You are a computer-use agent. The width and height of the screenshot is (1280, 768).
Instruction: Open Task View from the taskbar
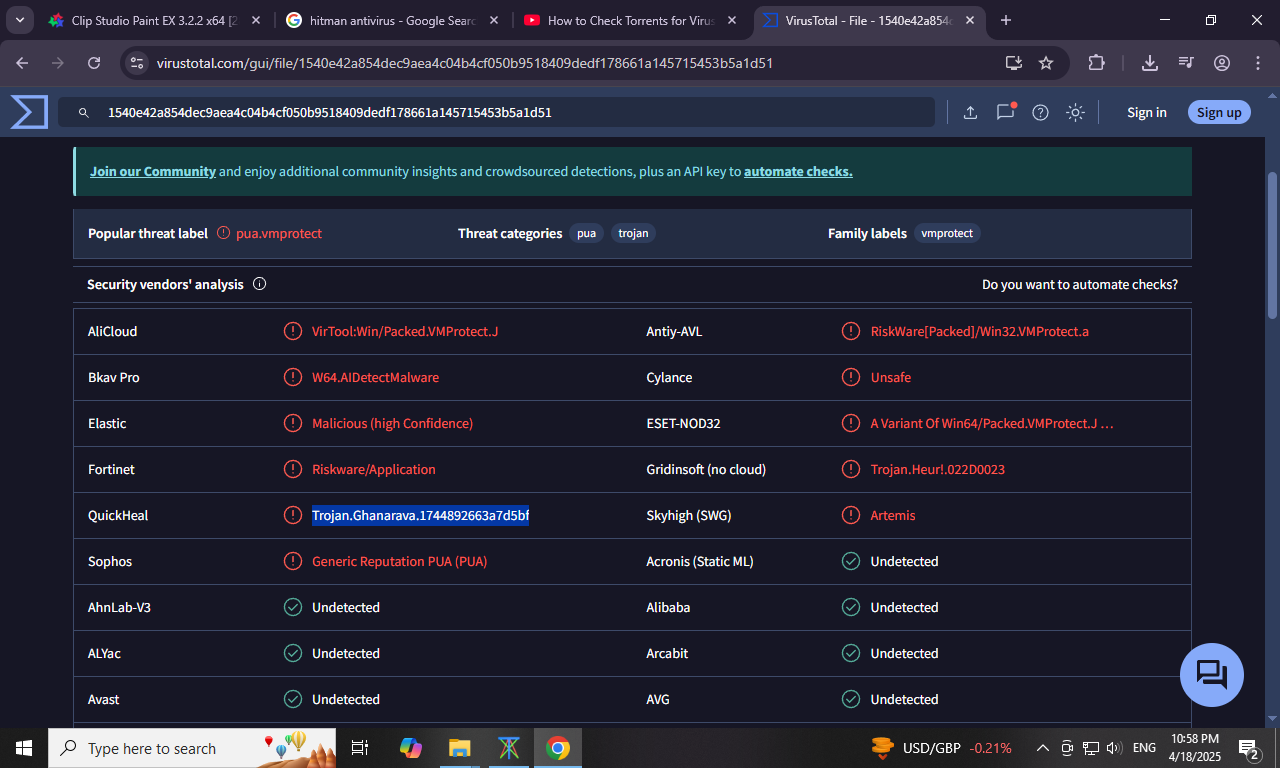360,748
